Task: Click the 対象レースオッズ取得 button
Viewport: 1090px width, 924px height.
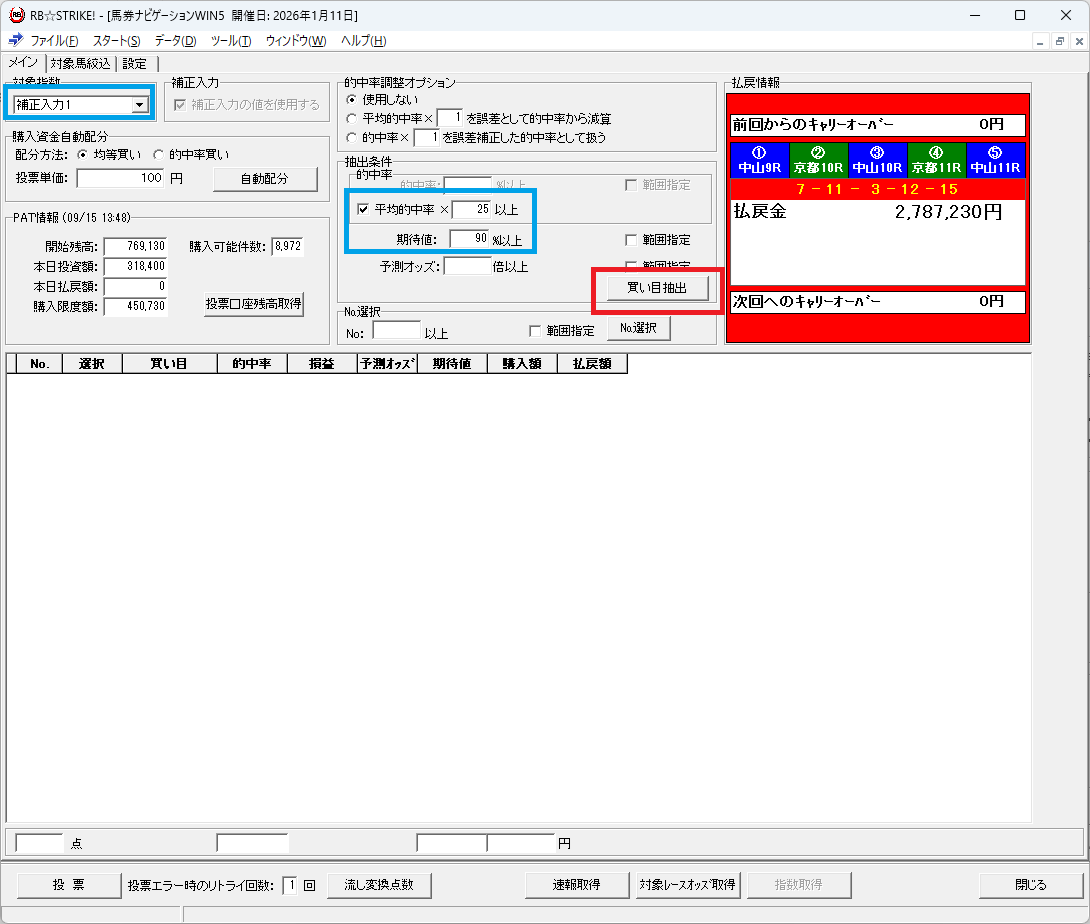Action: point(688,885)
